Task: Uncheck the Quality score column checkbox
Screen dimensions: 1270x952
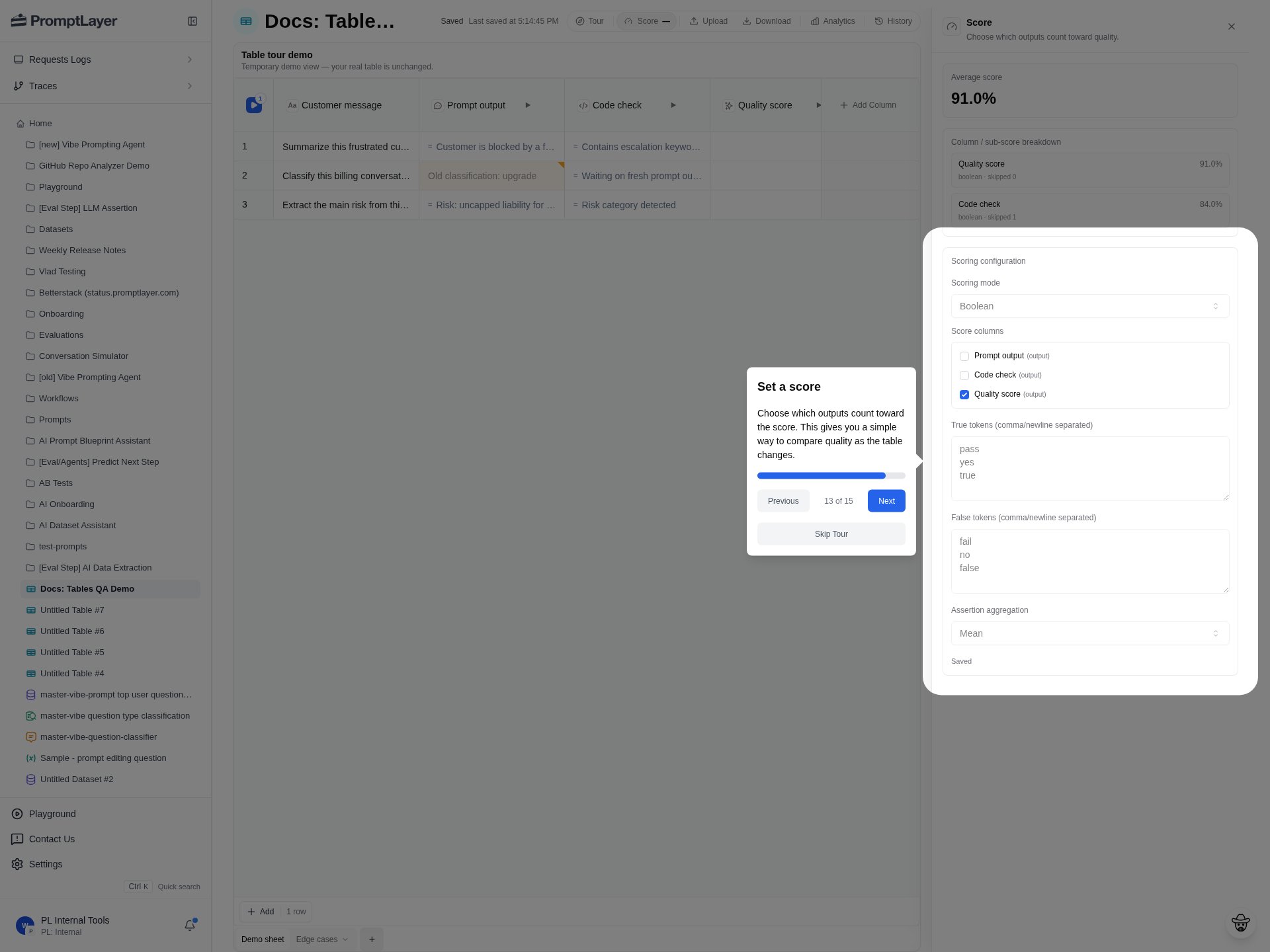Action: (964, 395)
